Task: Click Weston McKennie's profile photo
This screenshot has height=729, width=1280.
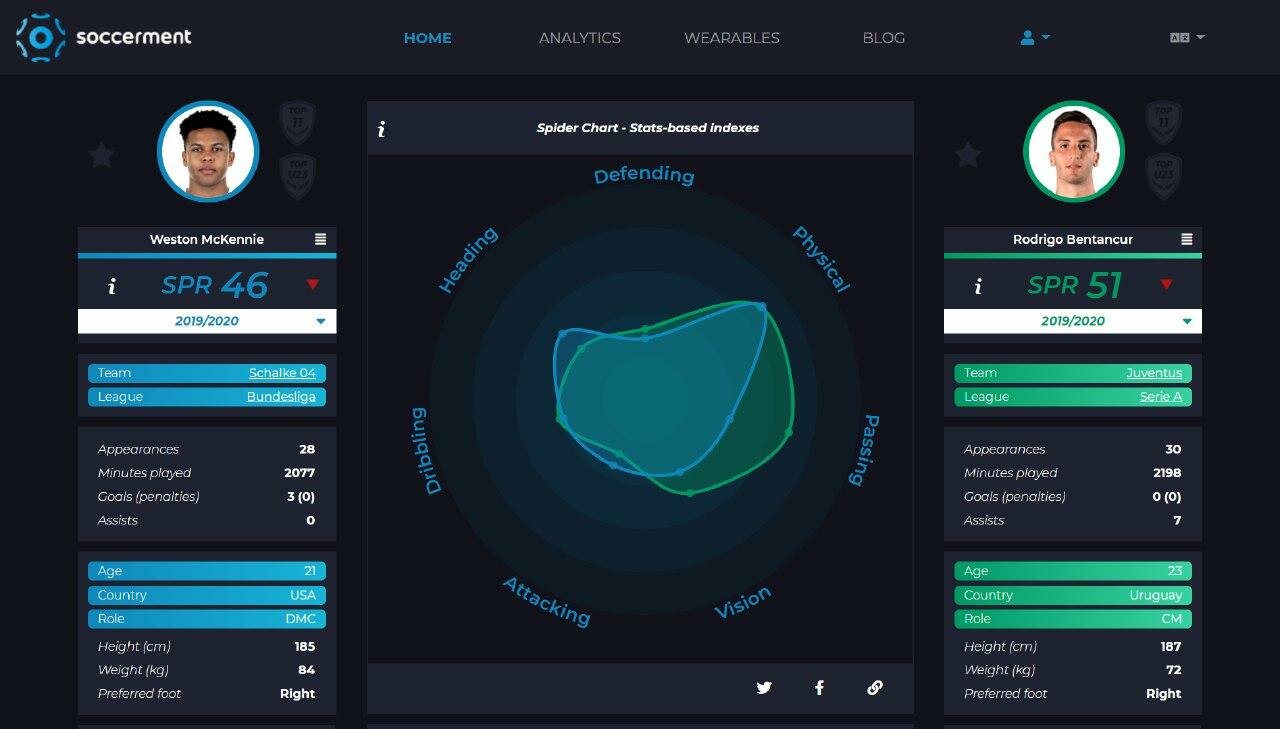Action: (x=208, y=152)
